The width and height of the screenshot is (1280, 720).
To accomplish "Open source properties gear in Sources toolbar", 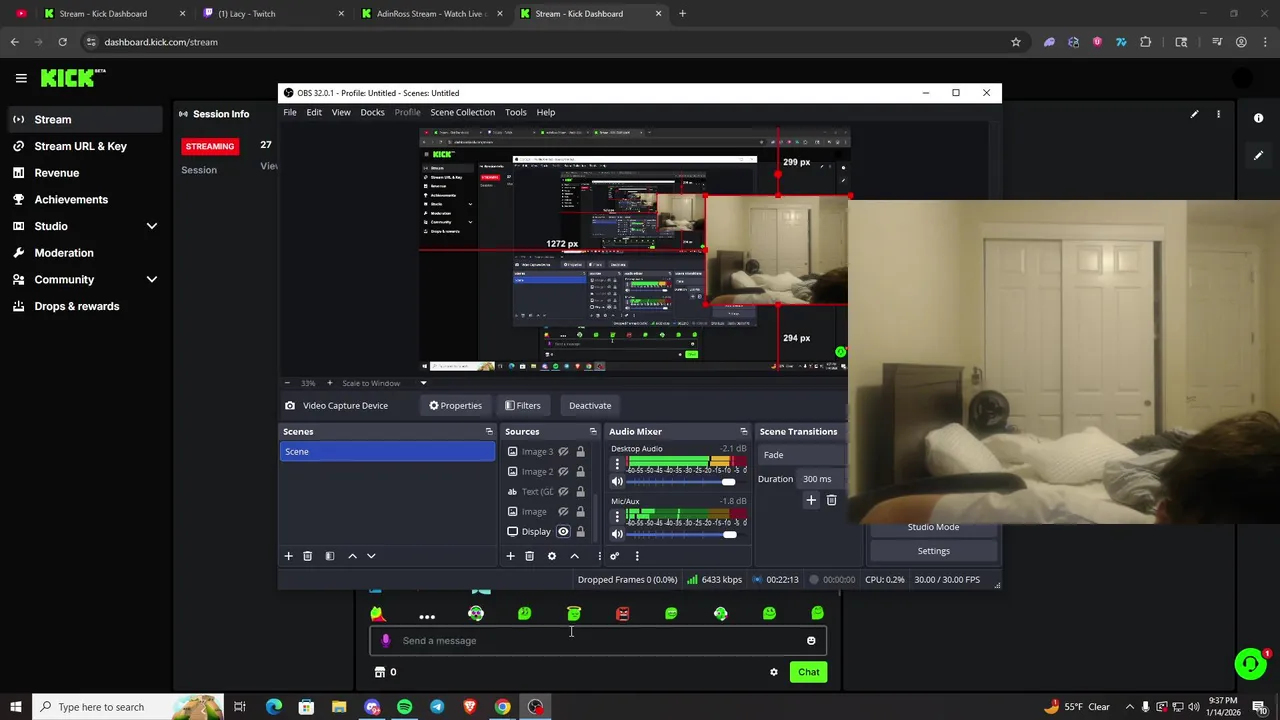I will click(x=552, y=556).
